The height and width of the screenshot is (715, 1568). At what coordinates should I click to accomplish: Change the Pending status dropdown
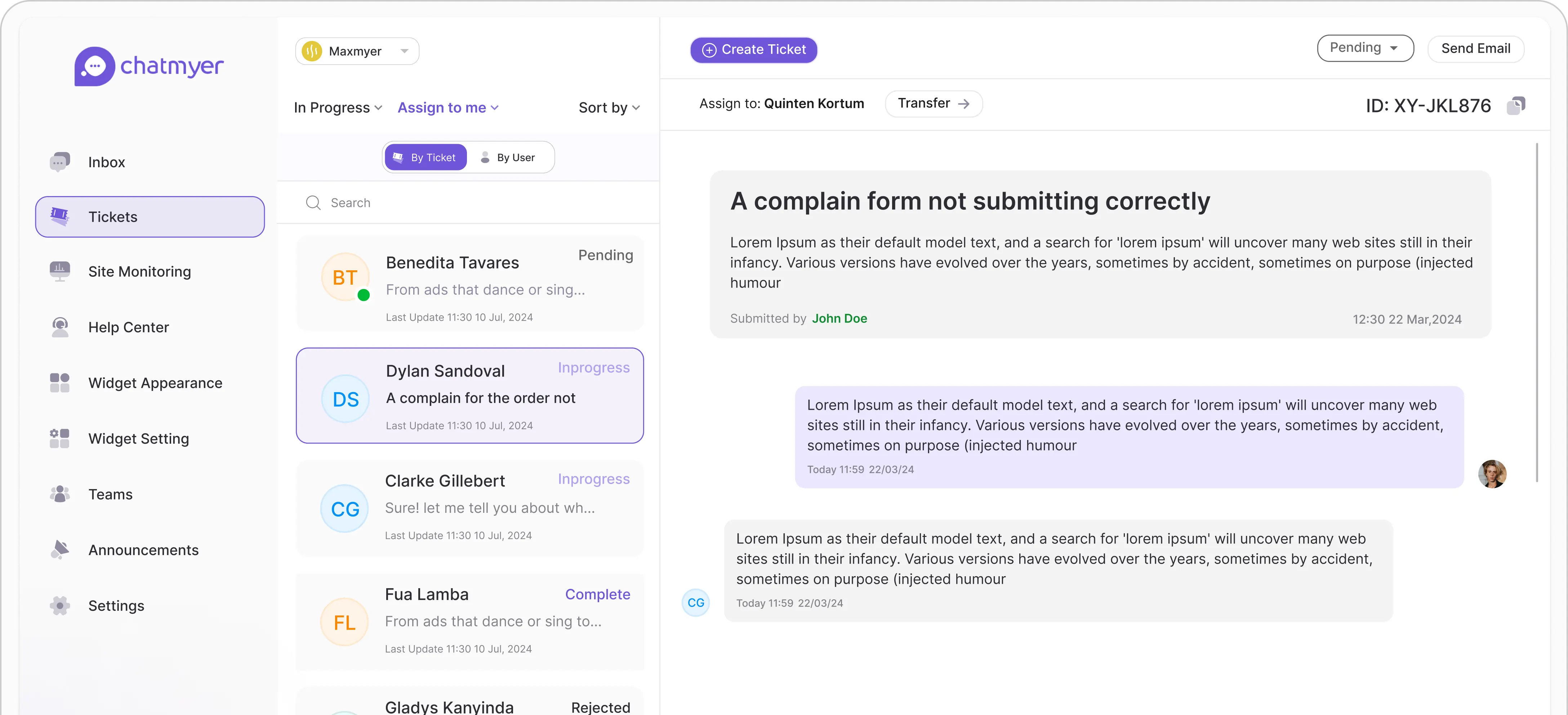click(1365, 48)
